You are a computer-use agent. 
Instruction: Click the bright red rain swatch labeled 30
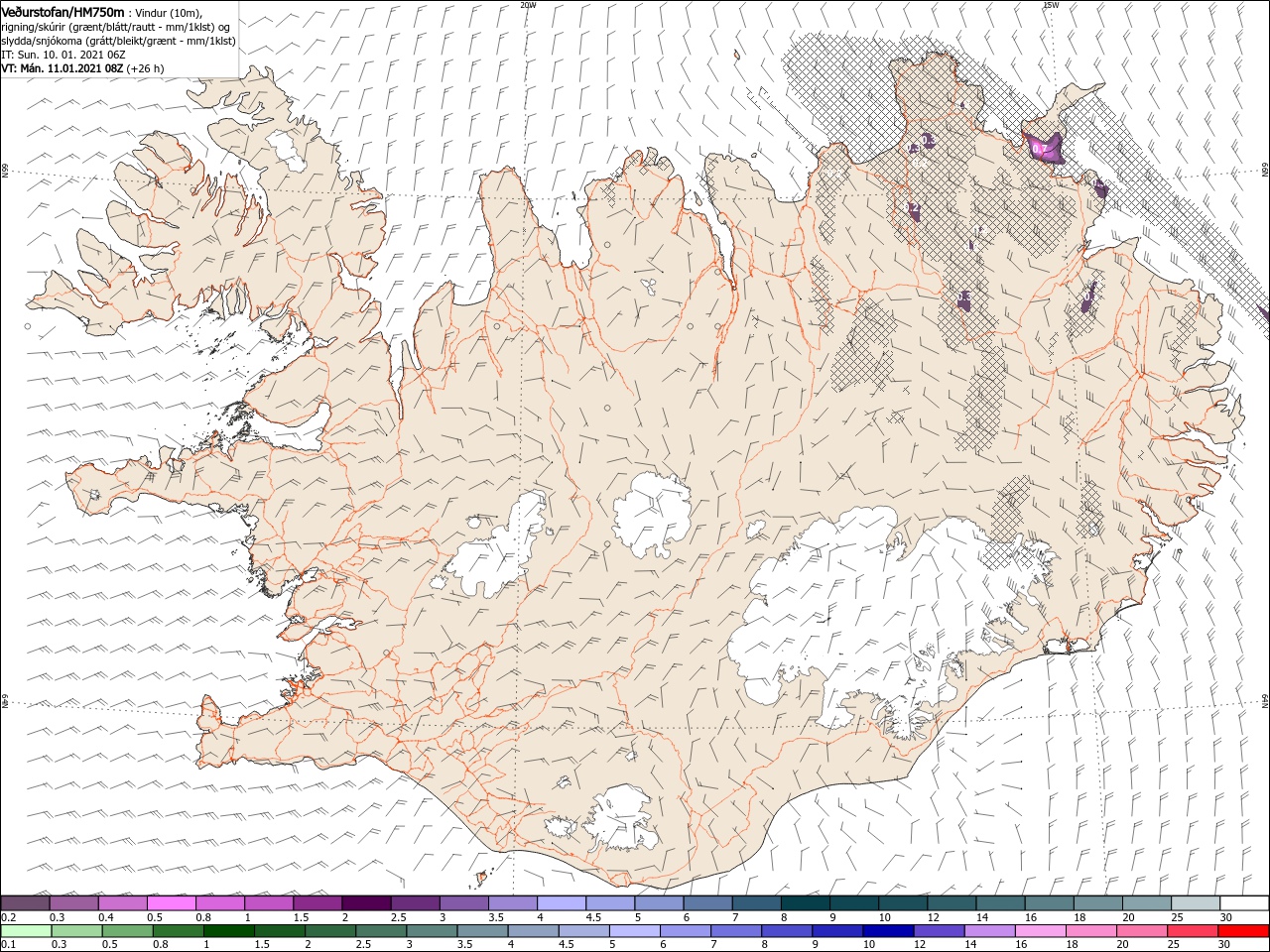click(1243, 931)
